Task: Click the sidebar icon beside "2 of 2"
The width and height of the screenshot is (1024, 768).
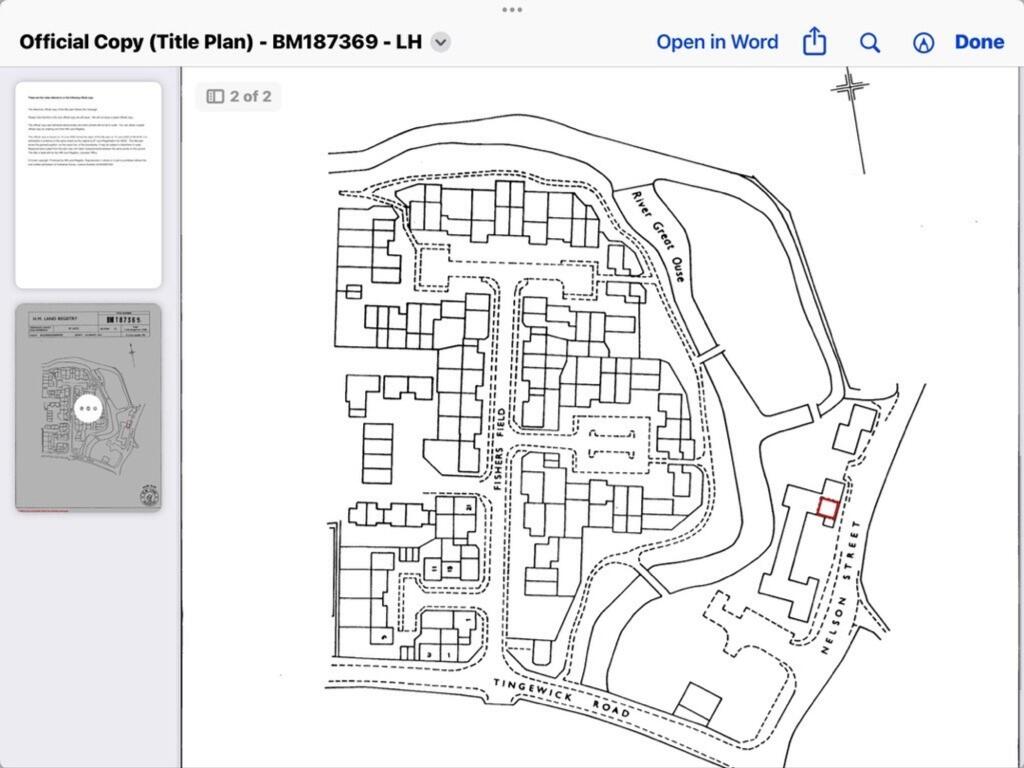Action: (x=215, y=96)
